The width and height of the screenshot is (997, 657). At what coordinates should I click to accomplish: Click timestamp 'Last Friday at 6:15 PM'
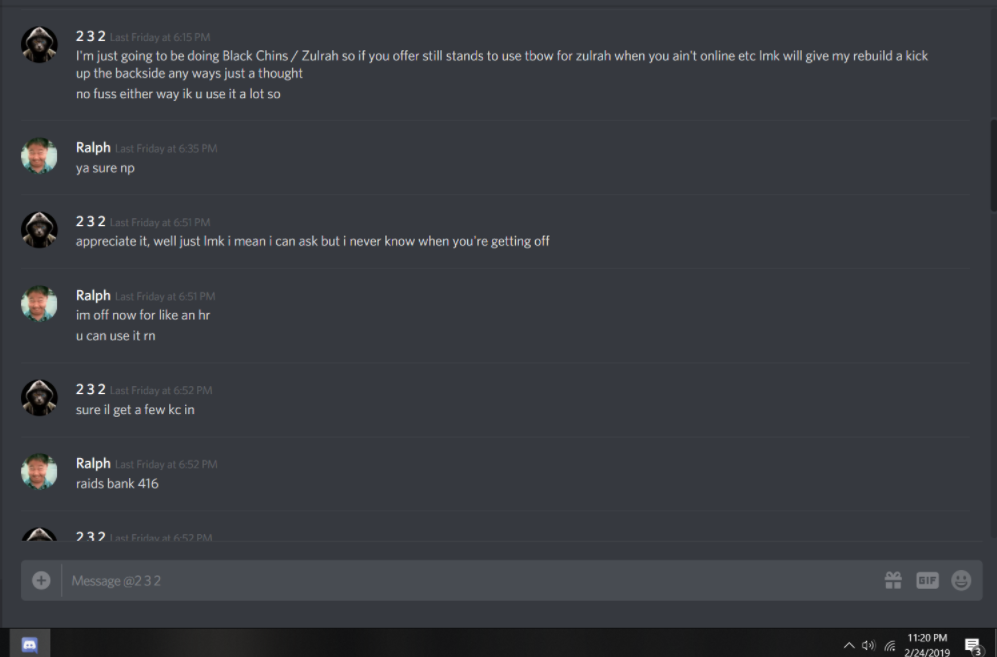coord(160,37)
